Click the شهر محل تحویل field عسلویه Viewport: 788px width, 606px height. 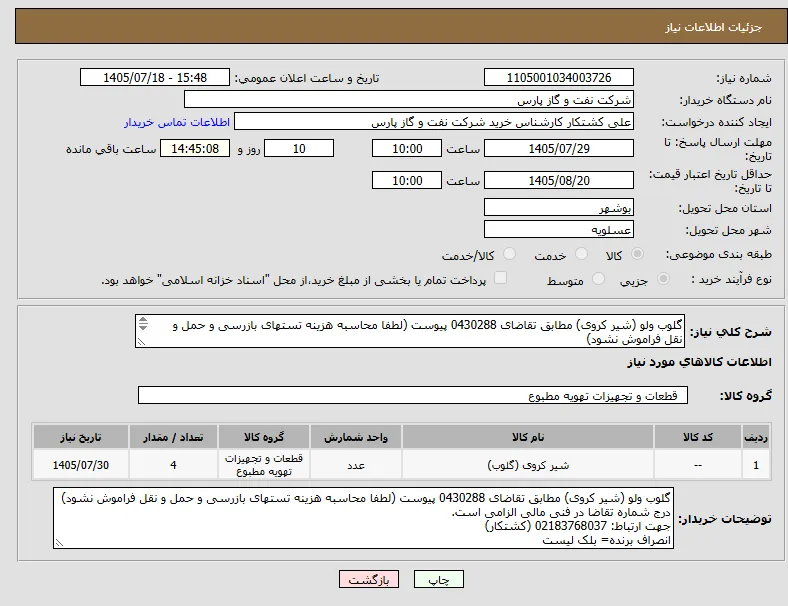(559, 229)
